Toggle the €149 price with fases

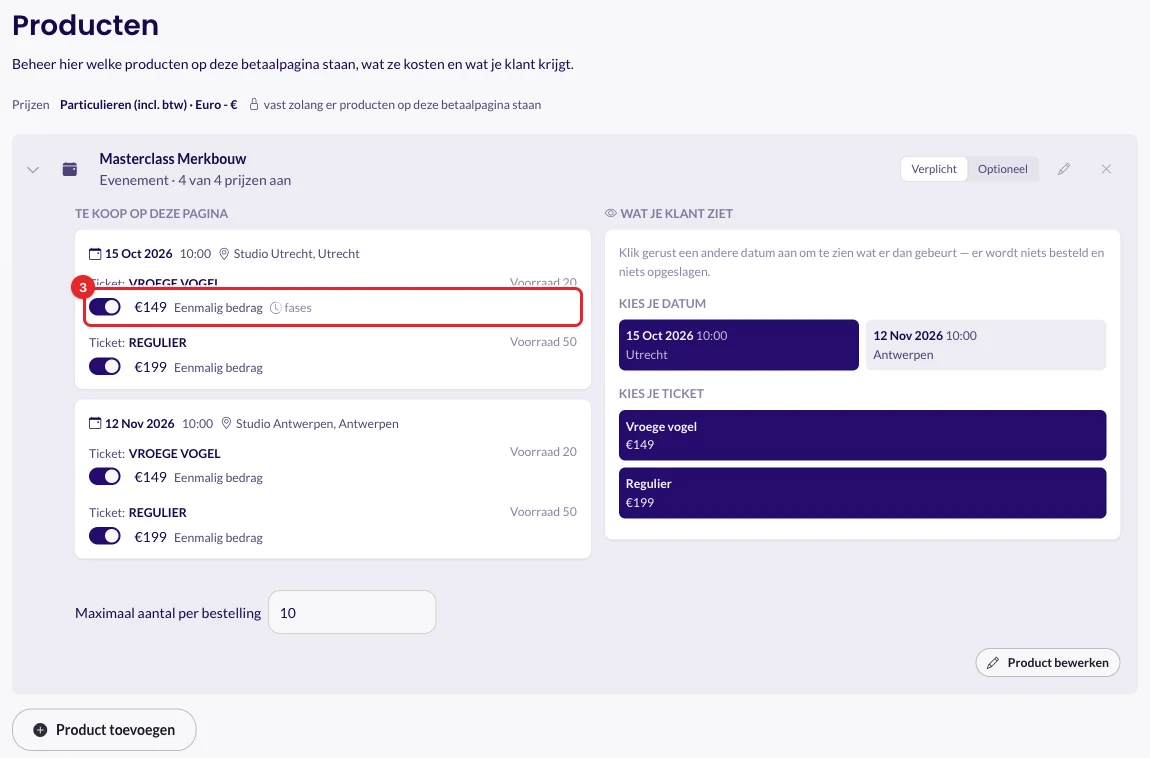pyautogui.click(x=105, y=307)
